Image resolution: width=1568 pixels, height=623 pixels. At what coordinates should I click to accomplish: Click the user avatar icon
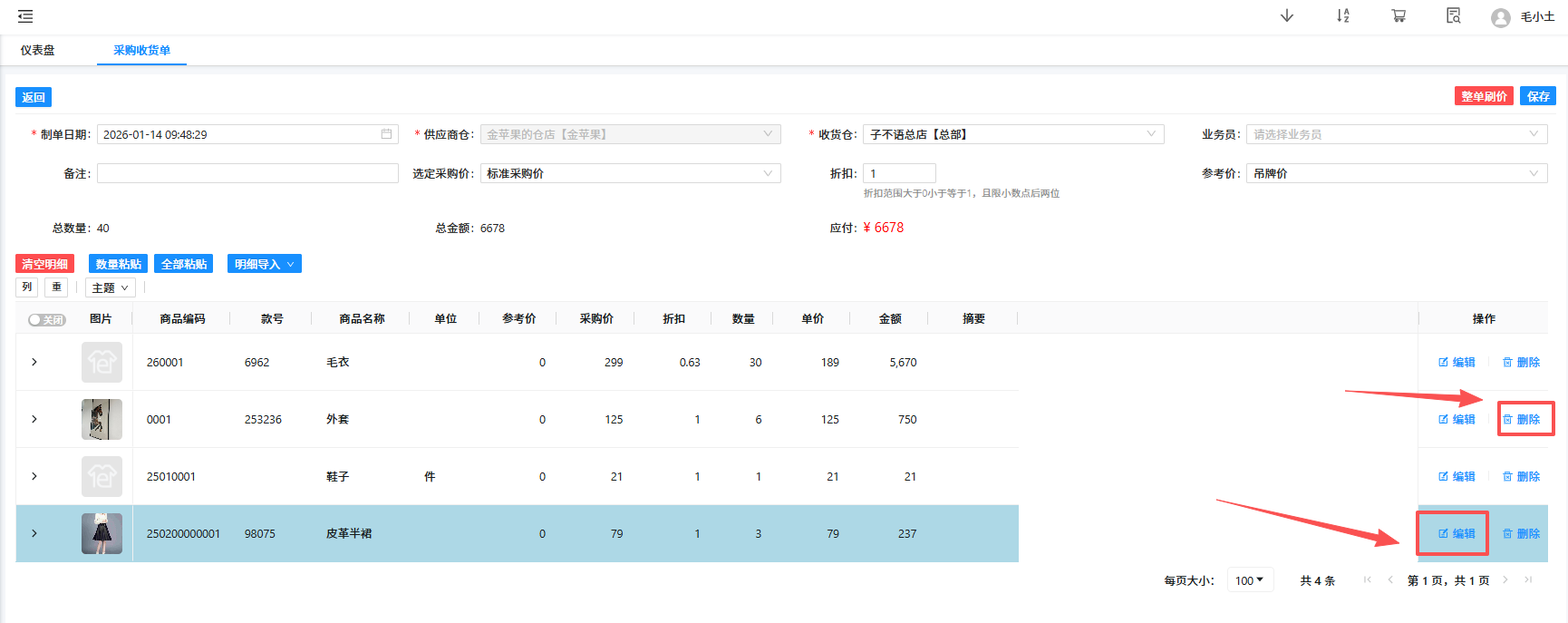tap(1501, 17)
